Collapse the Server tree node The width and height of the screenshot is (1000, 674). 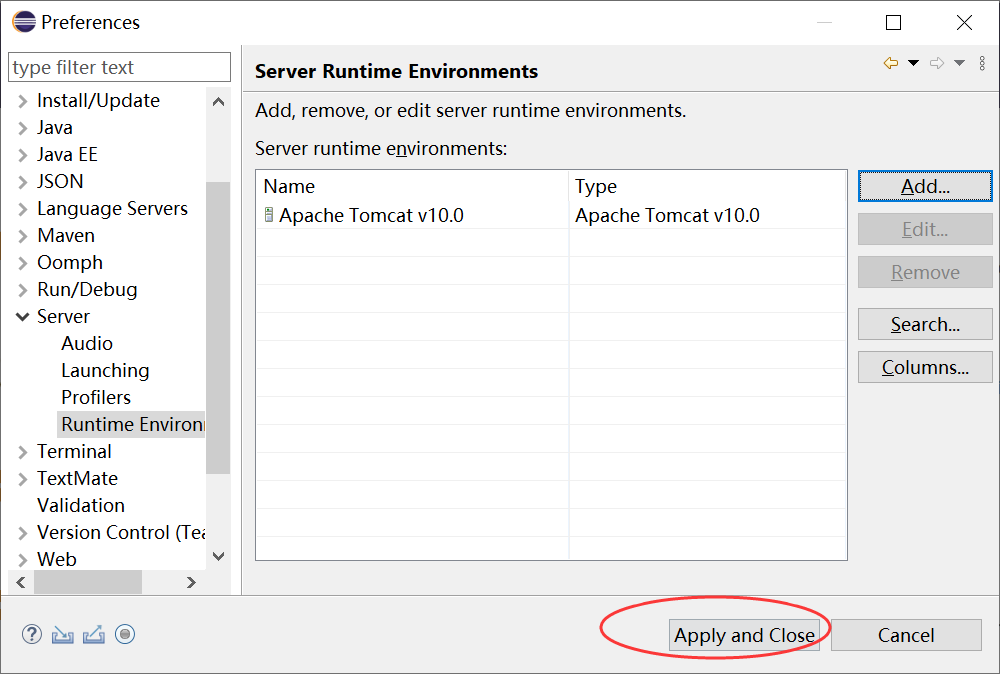point(22,316)
